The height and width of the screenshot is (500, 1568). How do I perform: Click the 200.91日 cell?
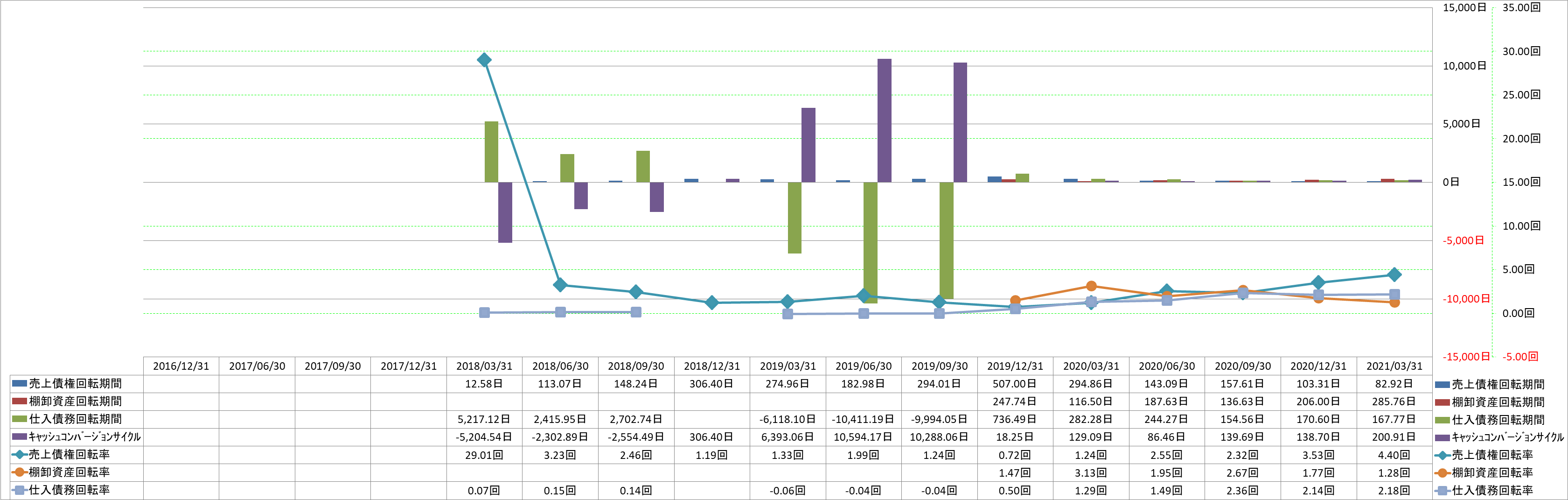tap(1394, 437)
